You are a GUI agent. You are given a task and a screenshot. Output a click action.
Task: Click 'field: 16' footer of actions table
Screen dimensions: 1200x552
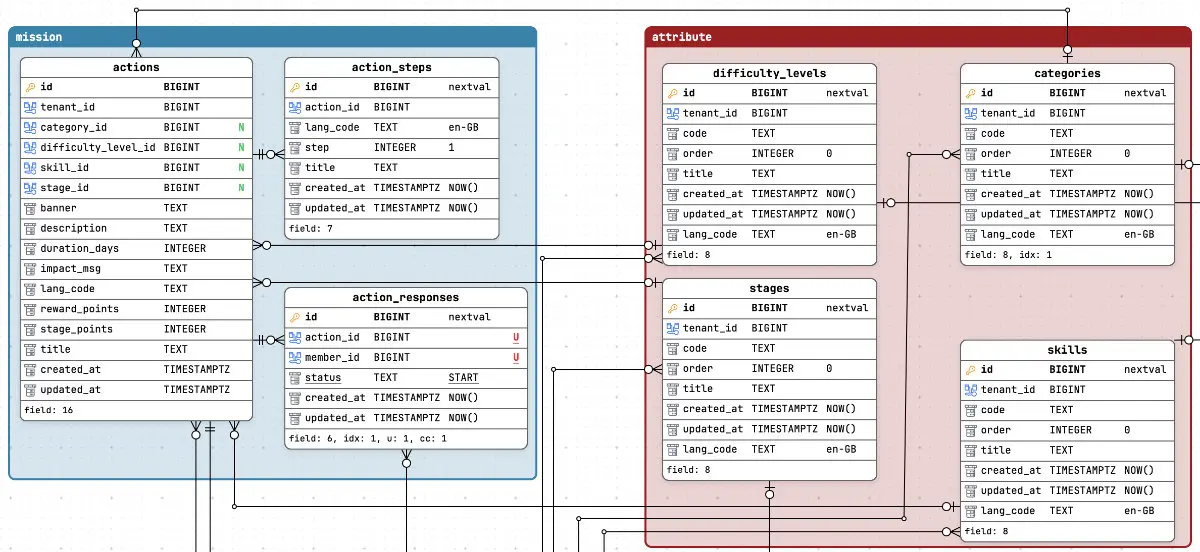[46, 410]
